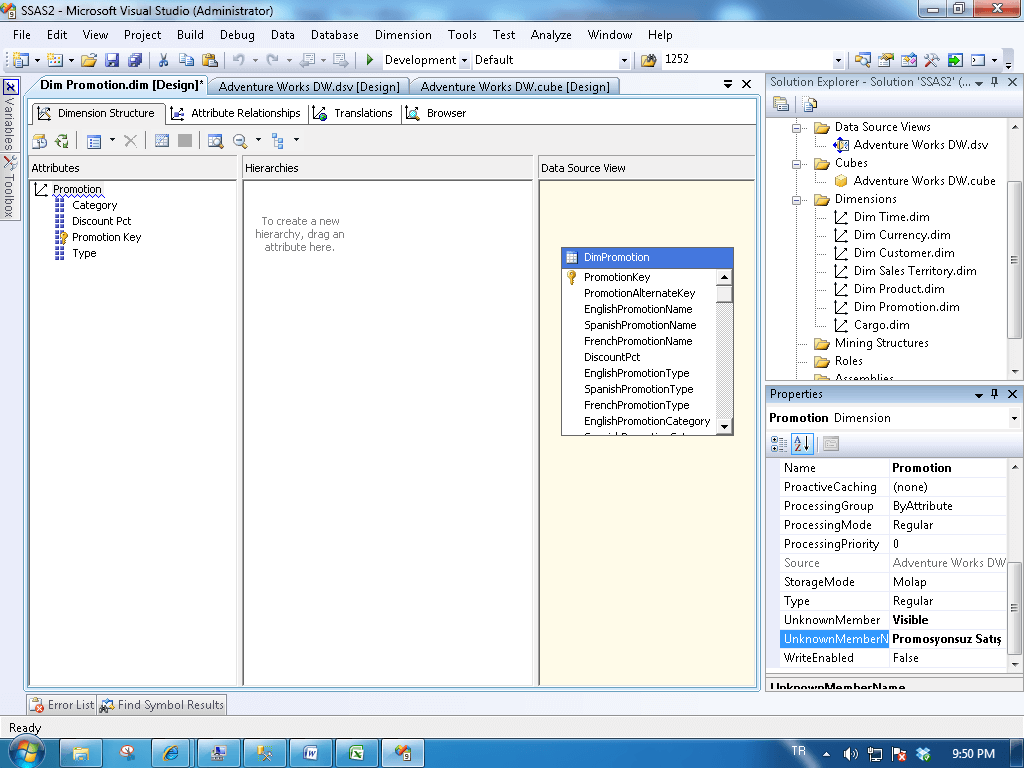Viewport: 1024px width, 768px height.
Task: Open the Zoom dropdown arrow in dimension toolbar
Action: point(258,140)
